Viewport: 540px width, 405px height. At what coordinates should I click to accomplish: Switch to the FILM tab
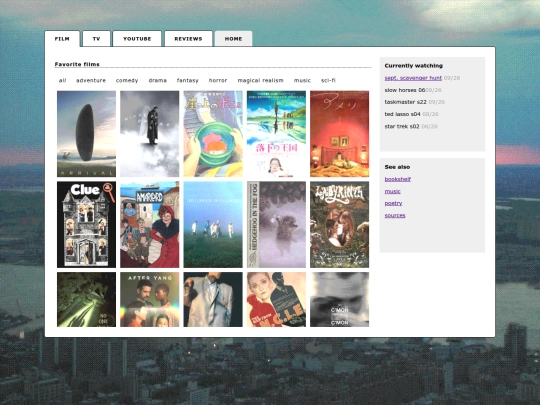coord(62,39)
